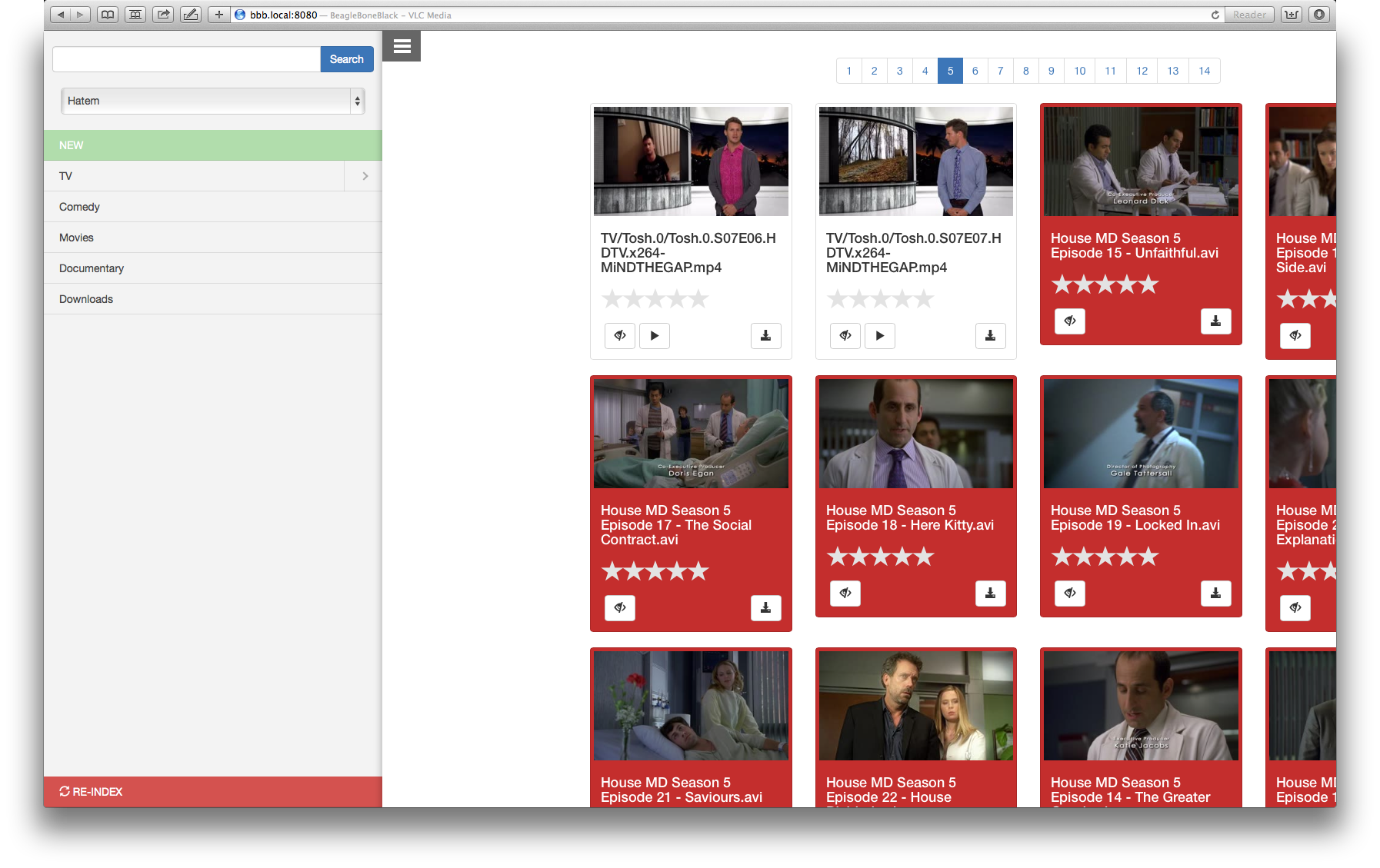Go to page 8
This screenshot has height=868, width=1380.
click(1026, 71)
